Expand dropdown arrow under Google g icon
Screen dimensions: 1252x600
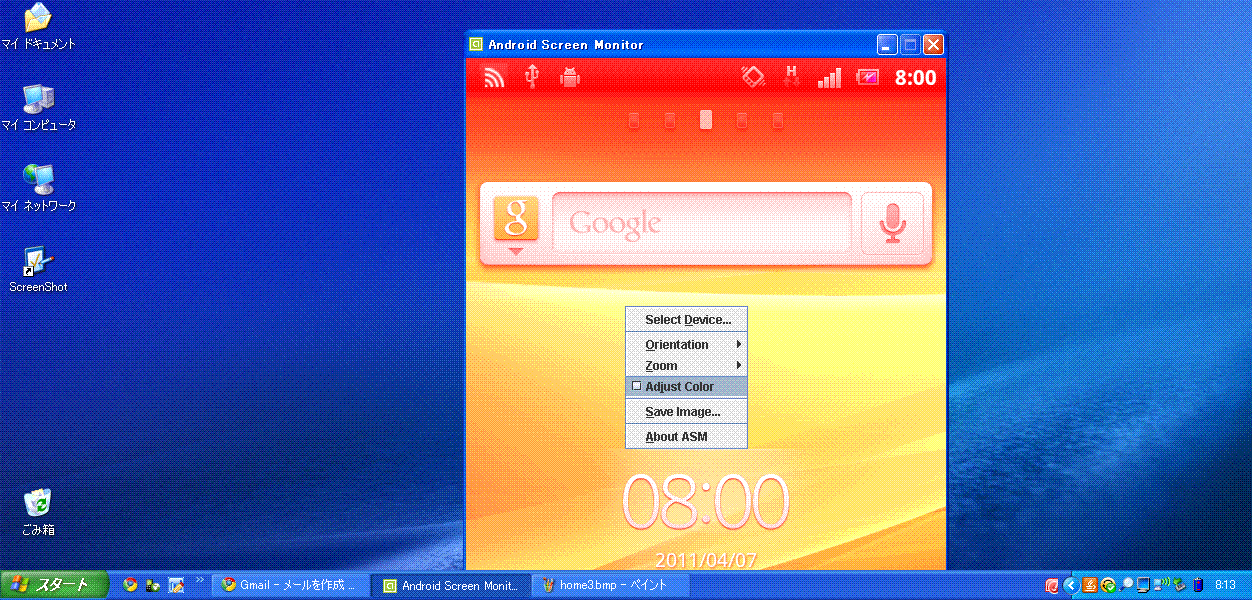(516, 251)
